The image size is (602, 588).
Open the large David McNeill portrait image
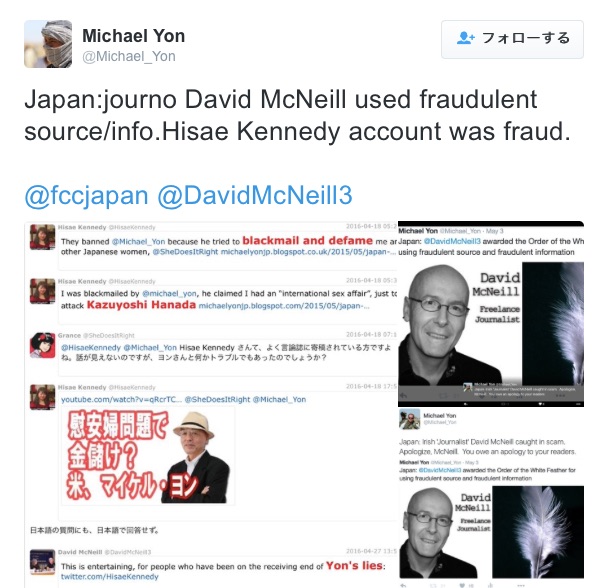click(x=460, y=324)
